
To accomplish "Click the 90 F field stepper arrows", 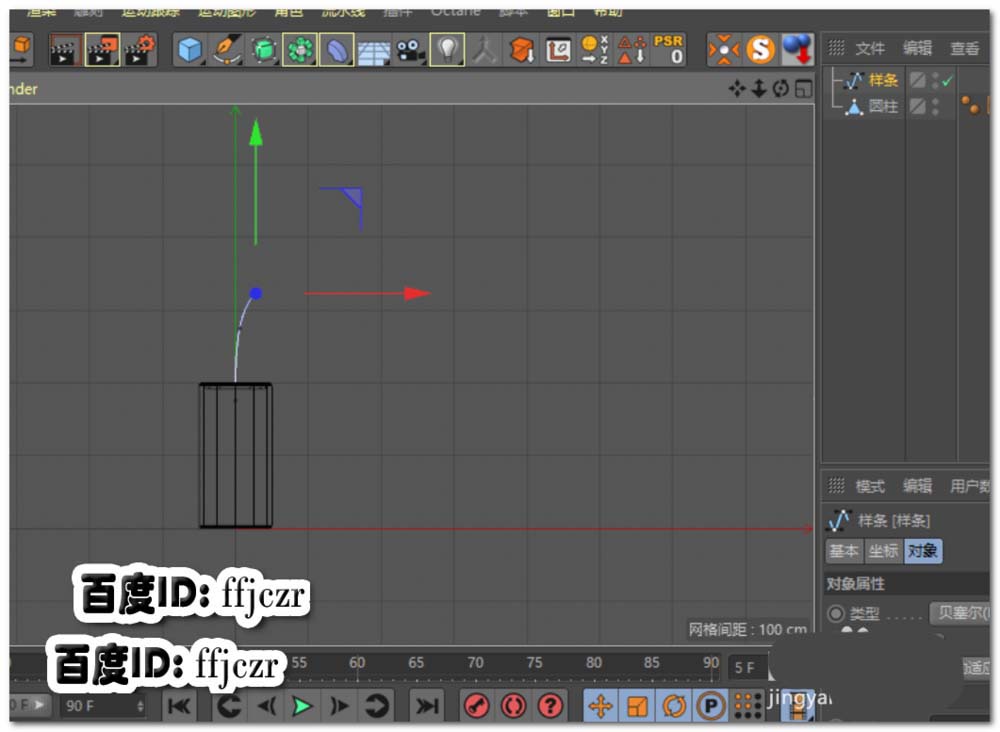I will click(140, 706).
